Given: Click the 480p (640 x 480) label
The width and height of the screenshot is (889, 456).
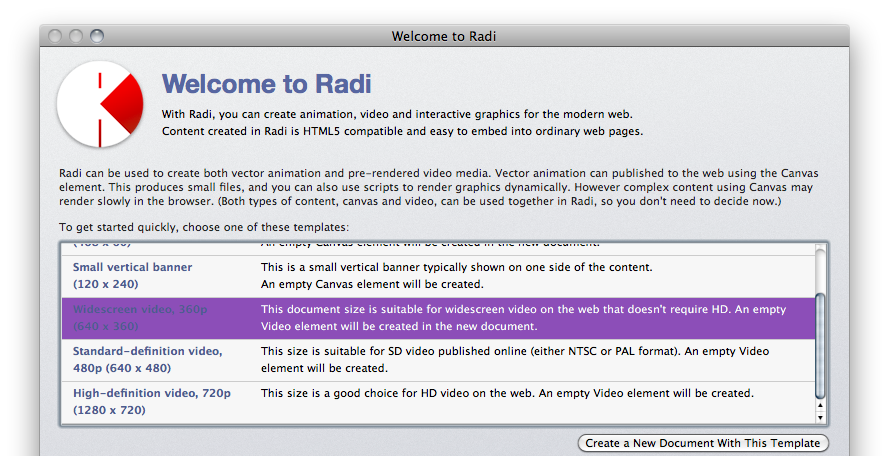Looking at the screenshot, I should 122,368.
